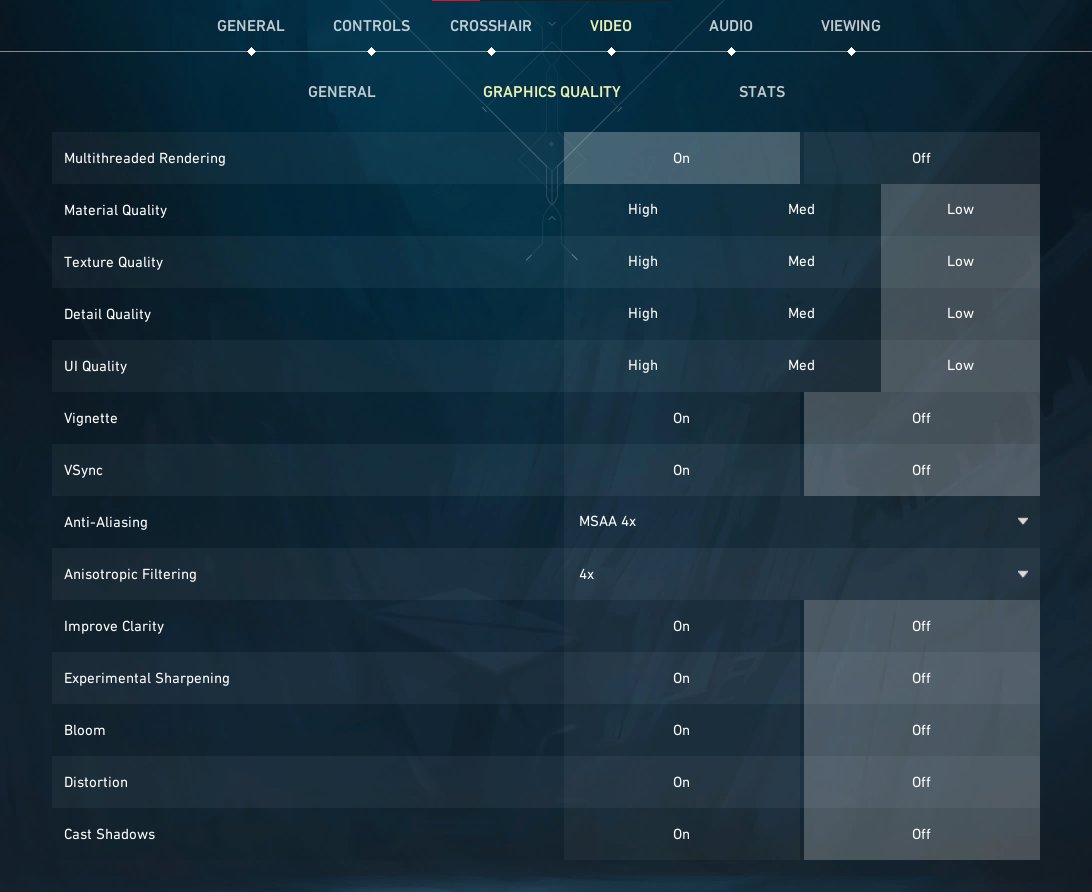The width and height of the screenshot is (1092, 892).
Task: Select the Video tab
Action: pyautogui.click(x=611, y=26)
